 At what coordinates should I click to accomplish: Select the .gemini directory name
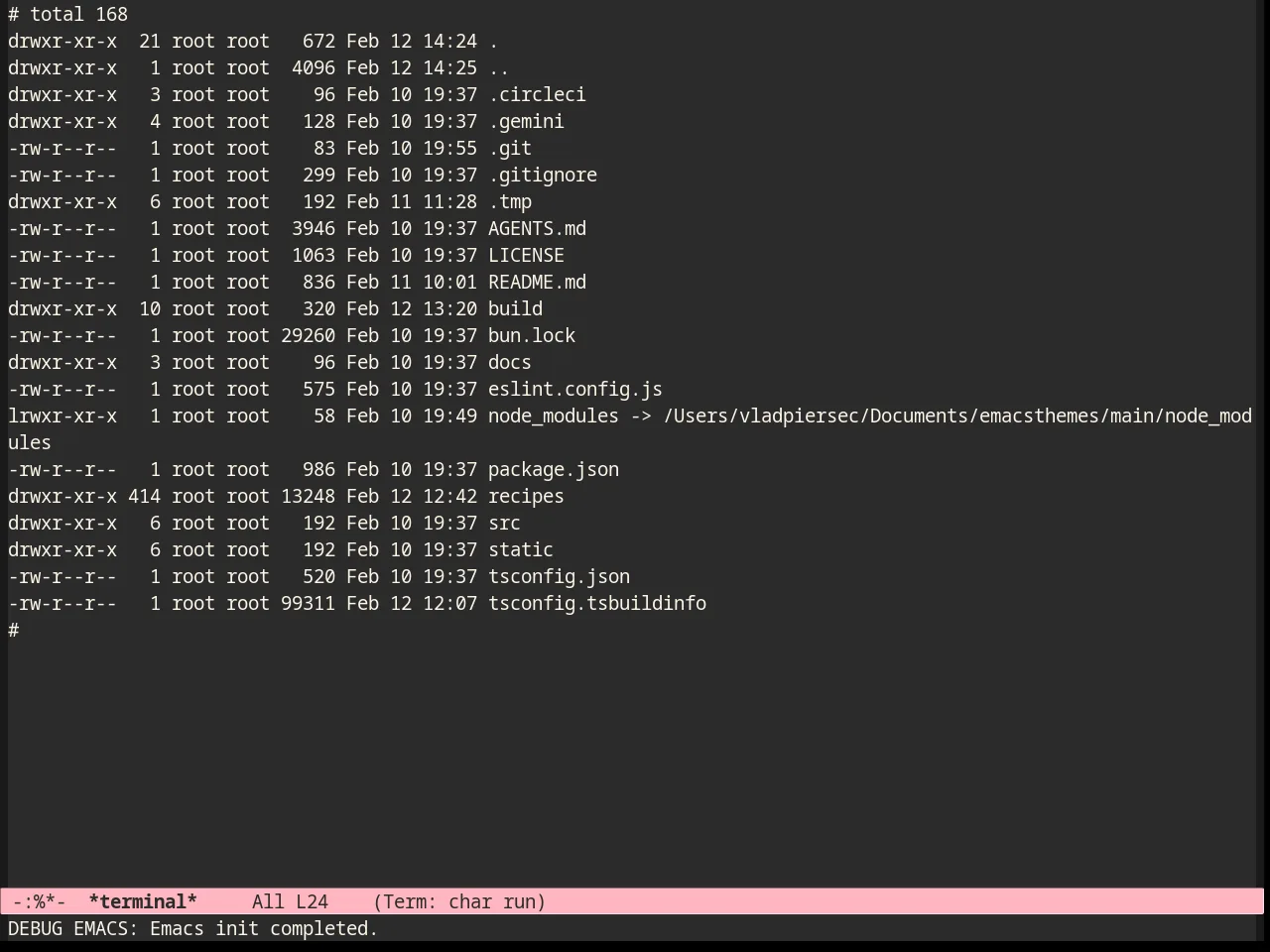(x=526, y=121)
